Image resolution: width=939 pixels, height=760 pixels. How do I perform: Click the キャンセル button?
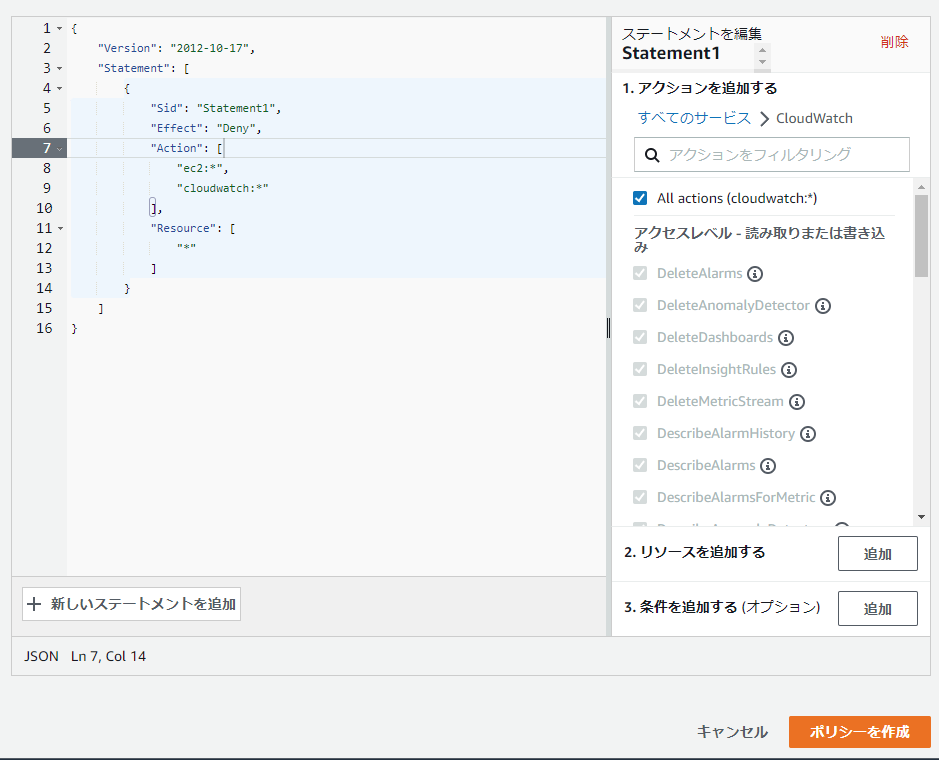(x=732, y=732)
